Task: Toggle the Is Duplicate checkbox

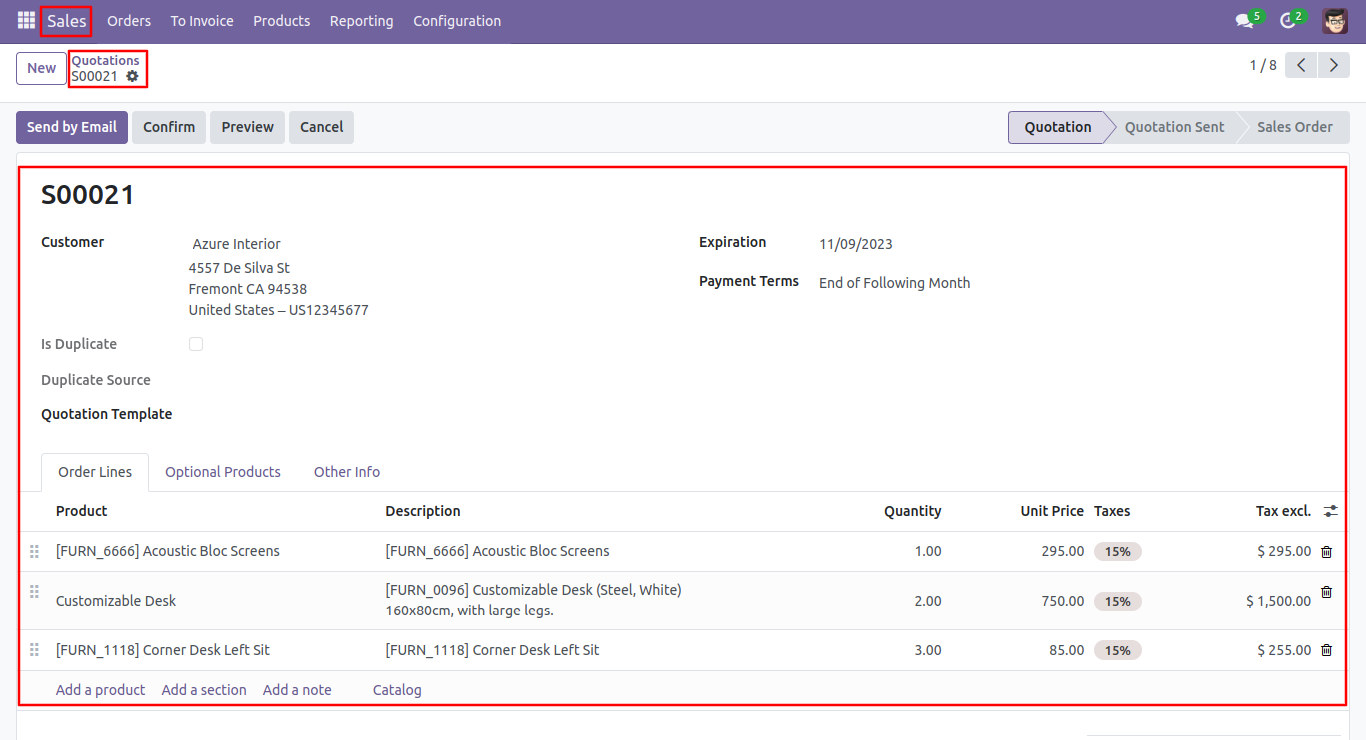Action: pos(196,344)
